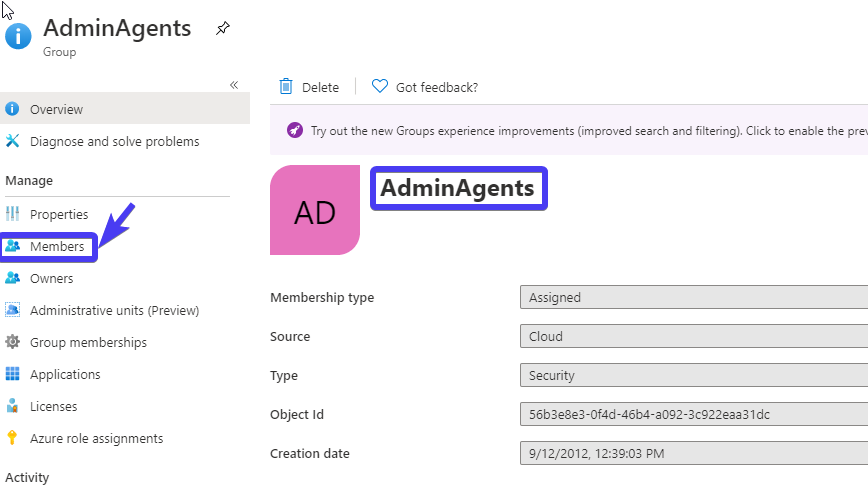Screen dimensions: 868x488
Task: Open the Owners page
Action: (x=51, y=279)
